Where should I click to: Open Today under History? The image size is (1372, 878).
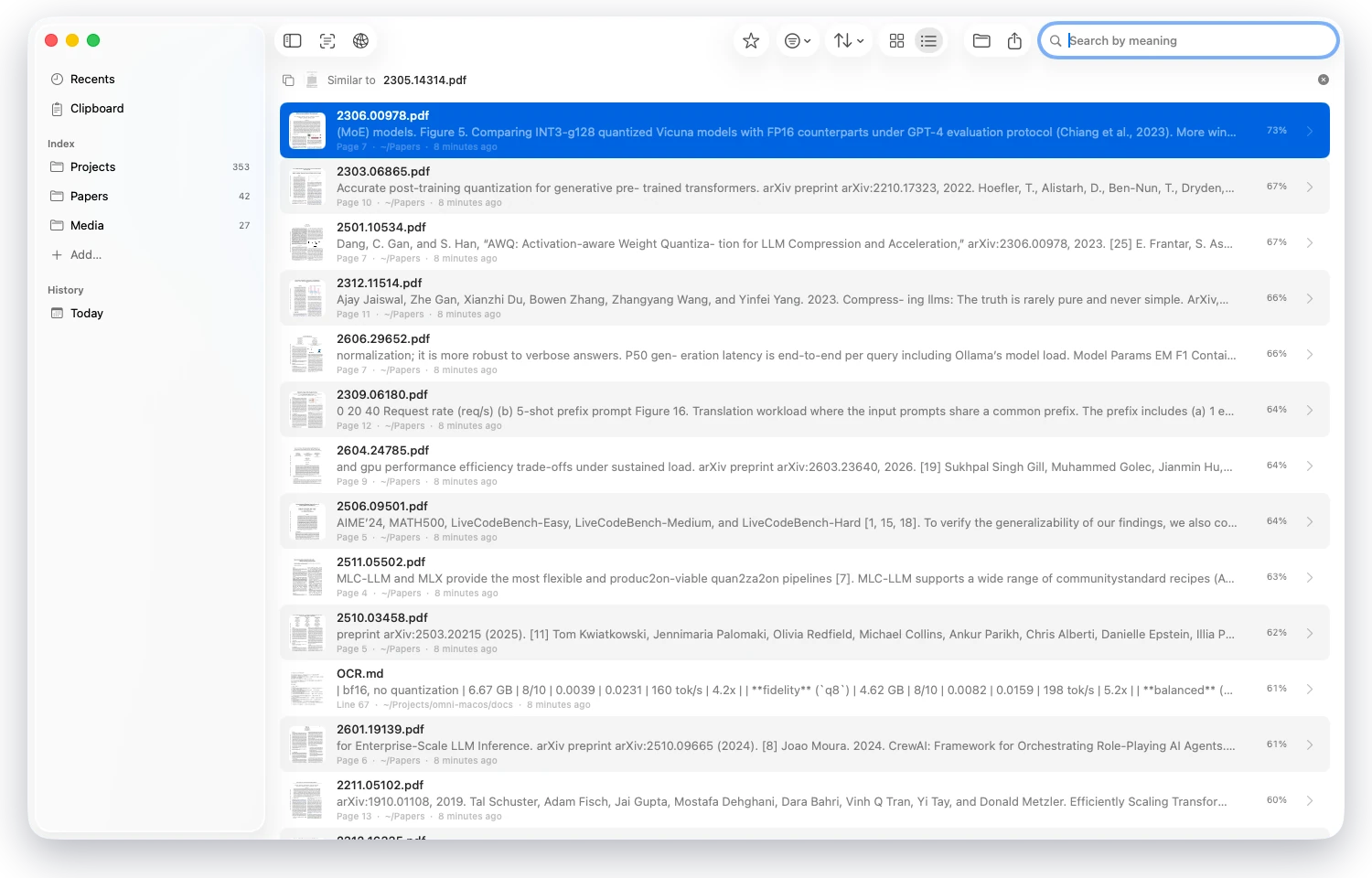tap(149, 313)
